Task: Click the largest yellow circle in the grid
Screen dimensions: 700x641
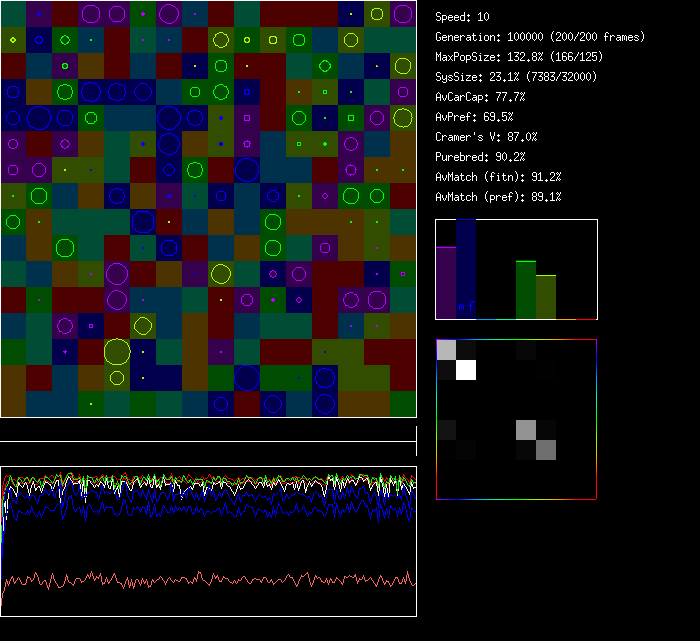Action: coord(117,352)
